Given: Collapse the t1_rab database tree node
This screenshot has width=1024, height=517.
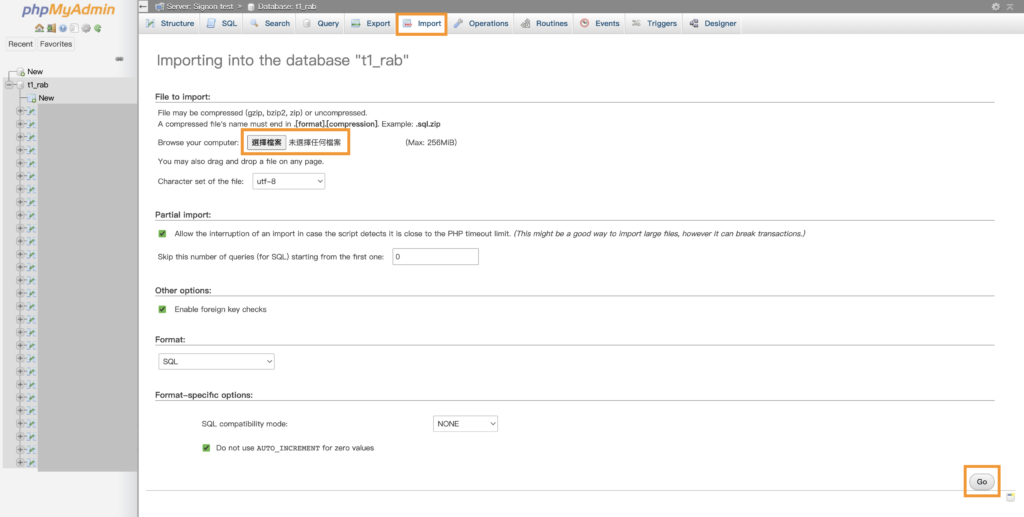Looking at the screenshot, I should 9,85.
